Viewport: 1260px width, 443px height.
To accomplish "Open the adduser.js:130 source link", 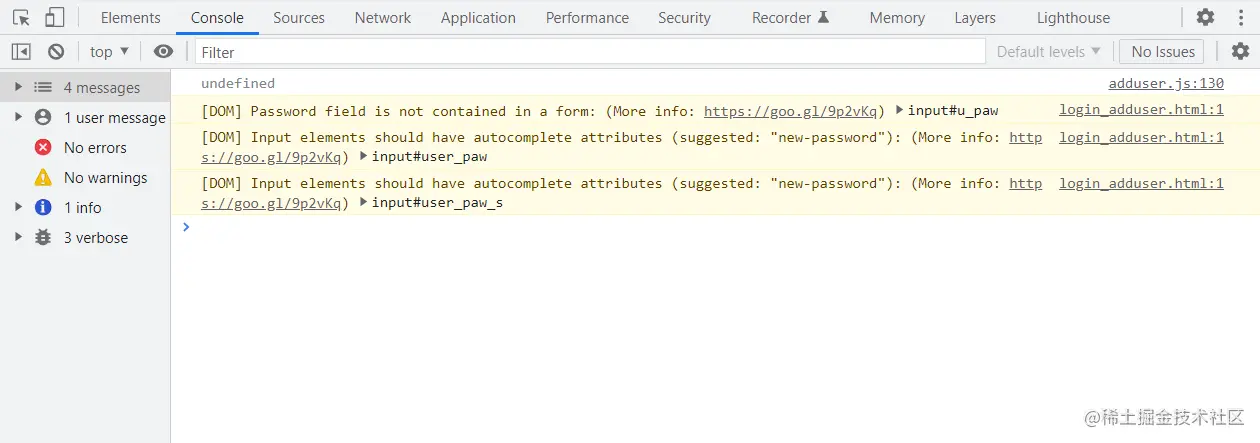I will [1166, 84].
